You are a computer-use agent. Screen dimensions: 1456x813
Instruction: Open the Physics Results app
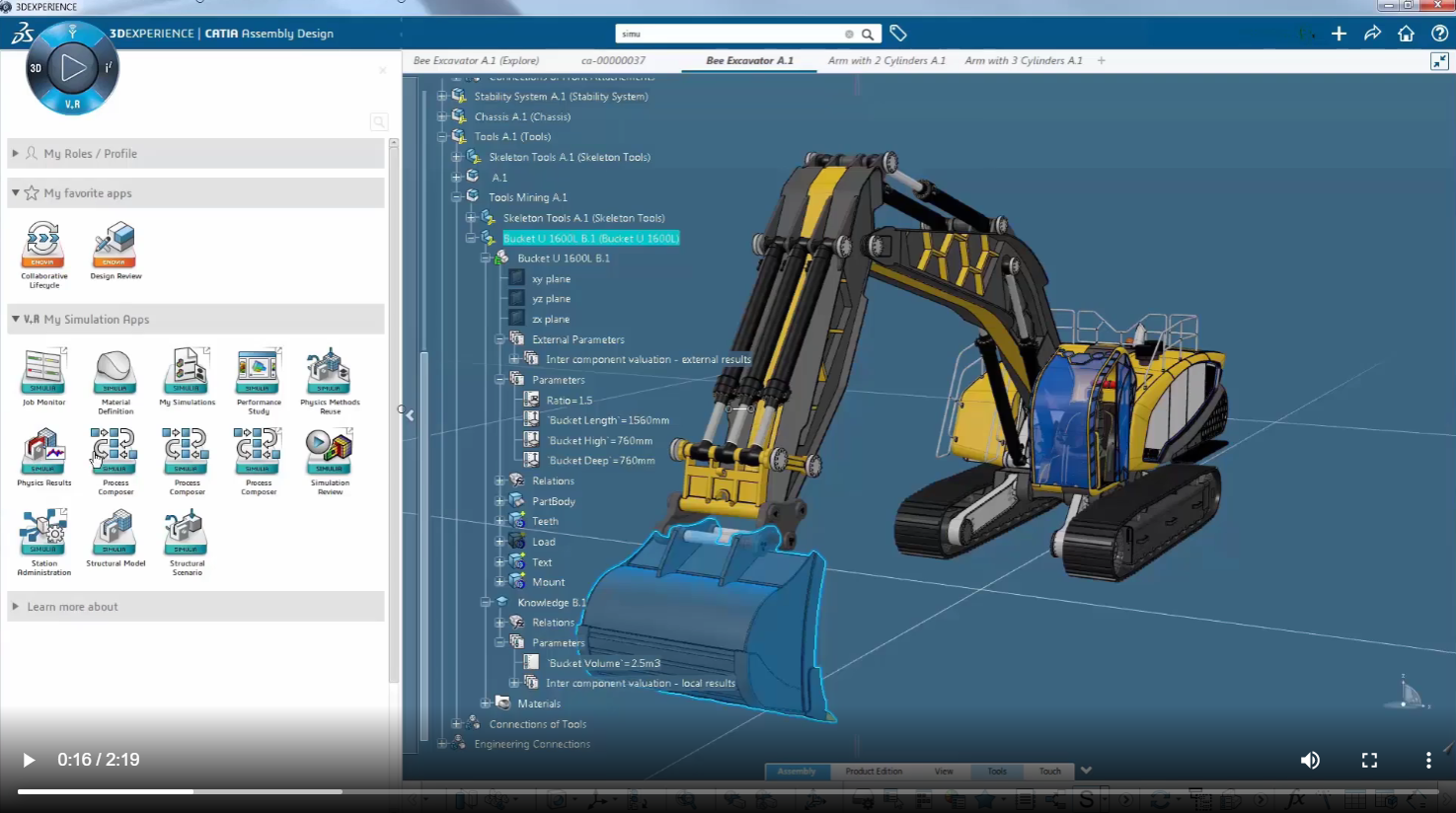(x=44, y=458)
